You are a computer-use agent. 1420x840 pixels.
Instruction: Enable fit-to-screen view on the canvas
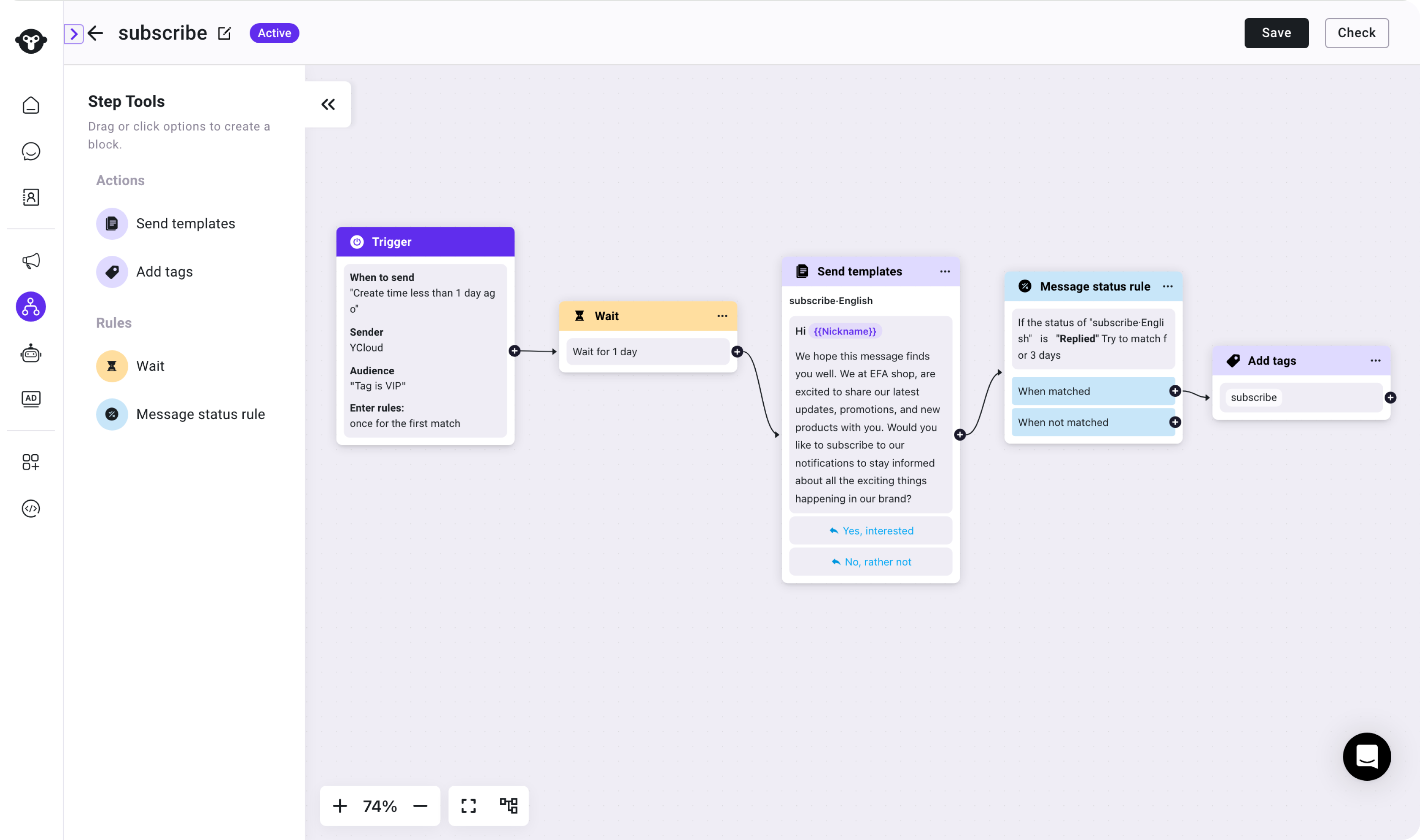pyautogui.click(x=468, y=805)
